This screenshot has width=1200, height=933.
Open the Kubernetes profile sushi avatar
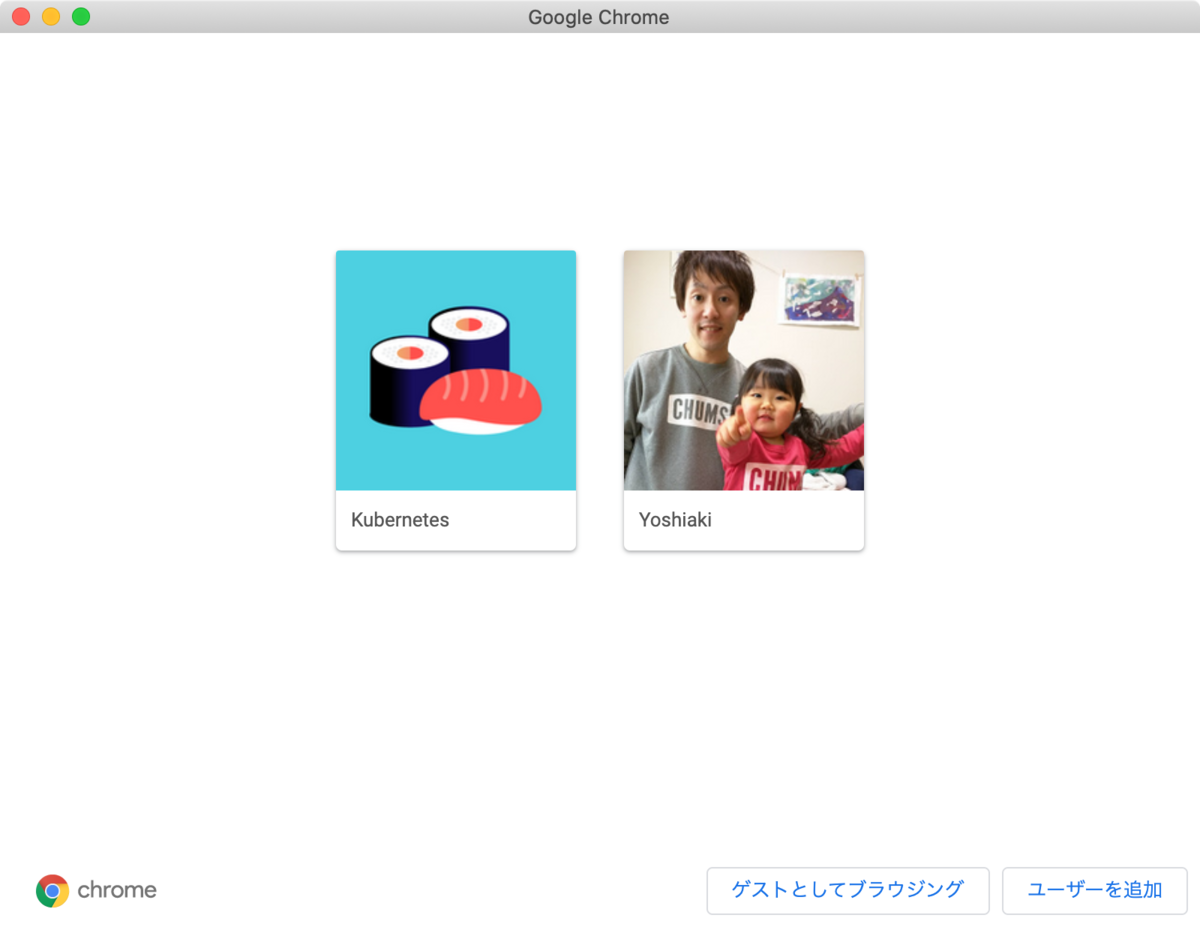456,370
